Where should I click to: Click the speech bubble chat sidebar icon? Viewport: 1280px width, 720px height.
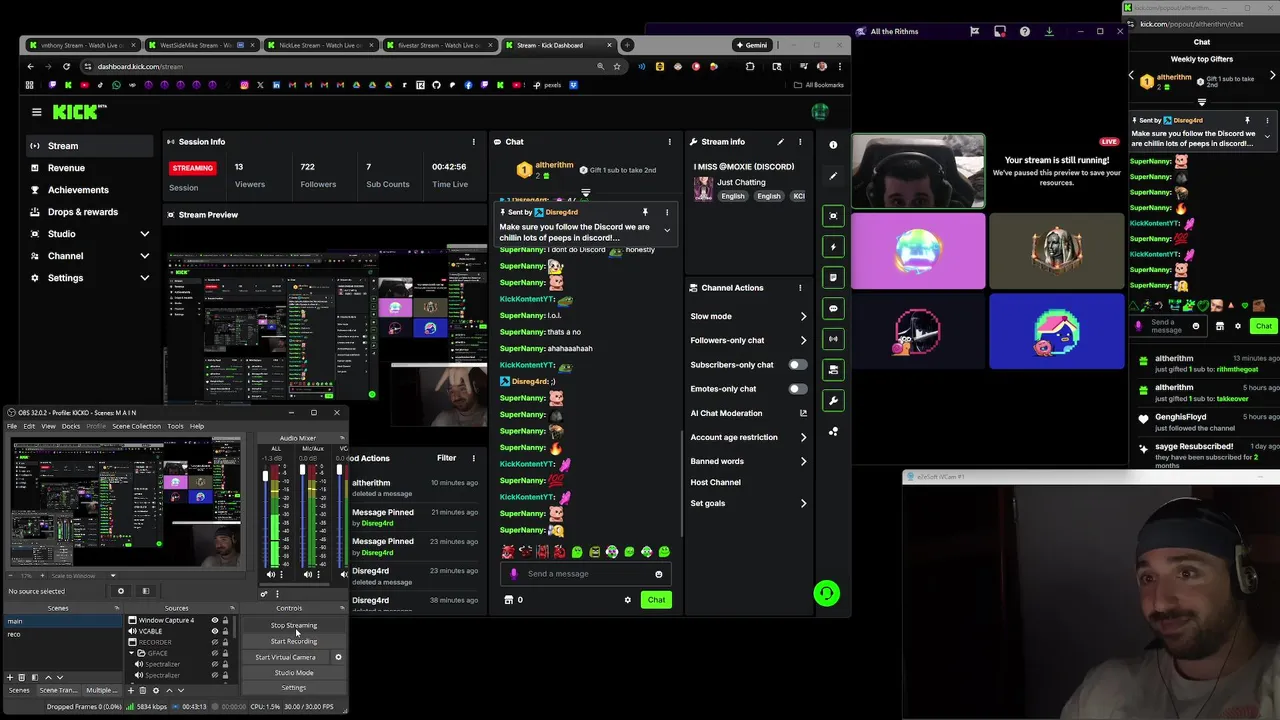coord(833,308)
